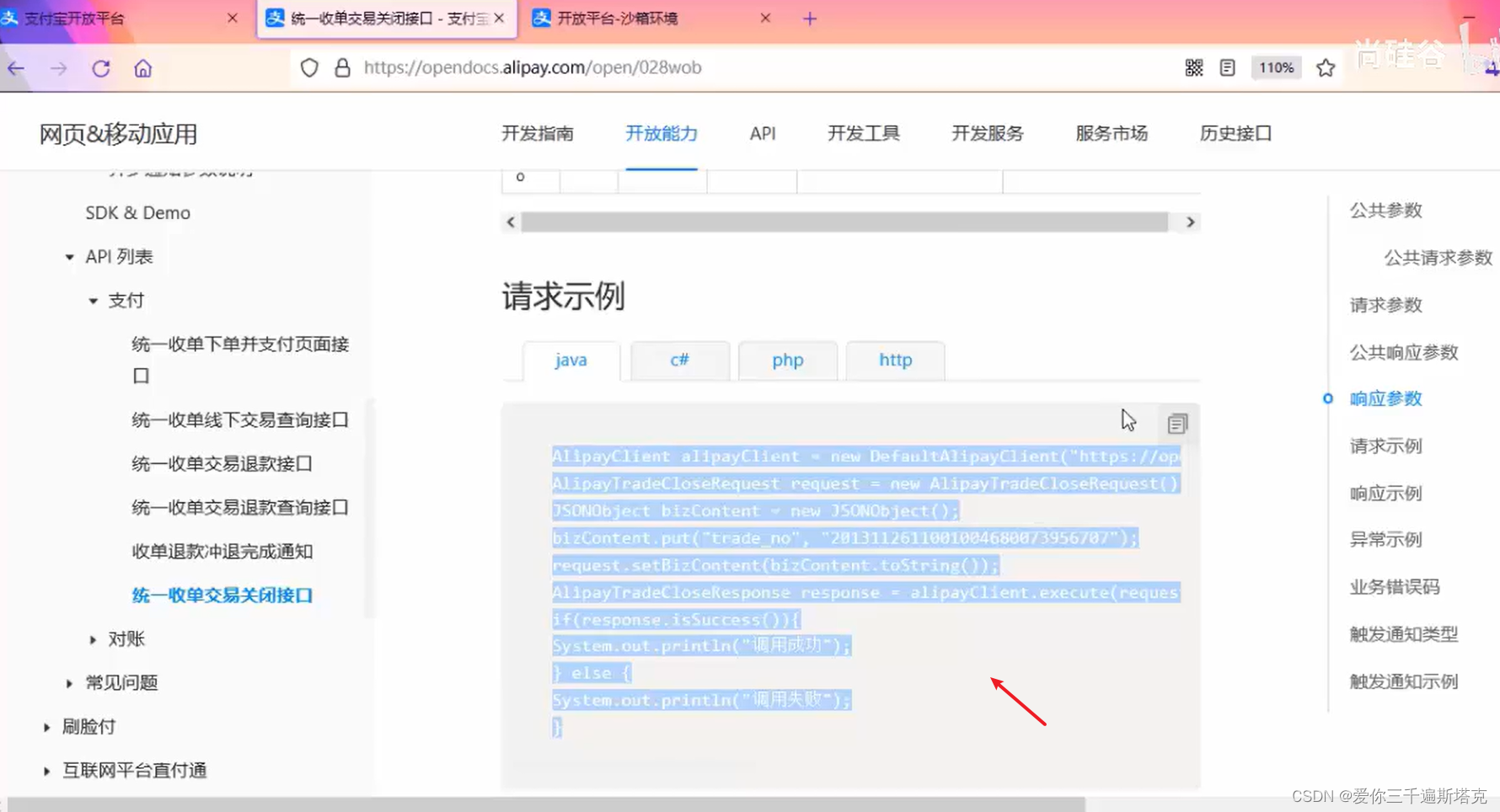Open the QR code icon in the address bar

[x=1194, y=67]
